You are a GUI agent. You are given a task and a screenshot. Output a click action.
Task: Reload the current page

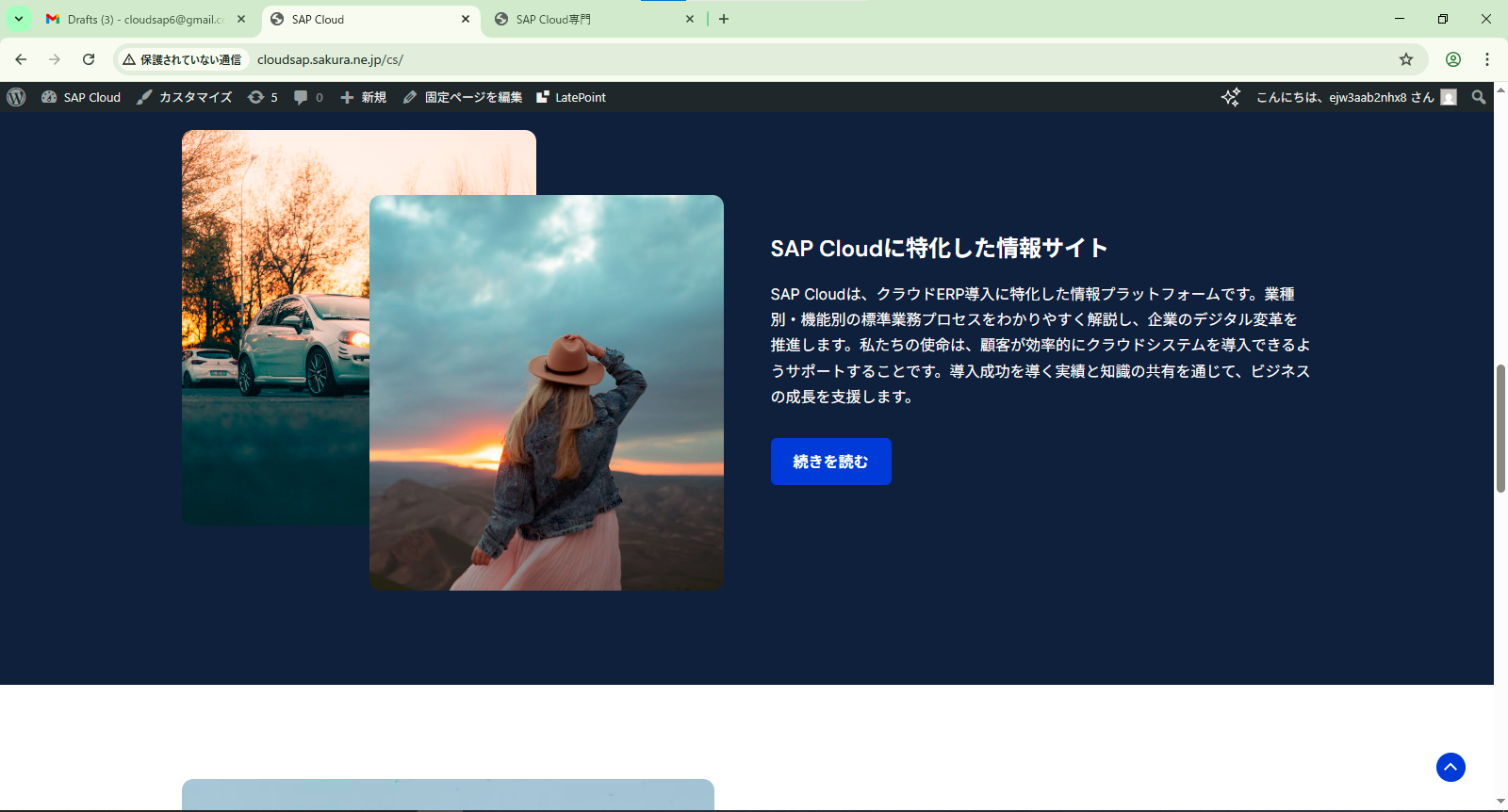pos(89,59)
